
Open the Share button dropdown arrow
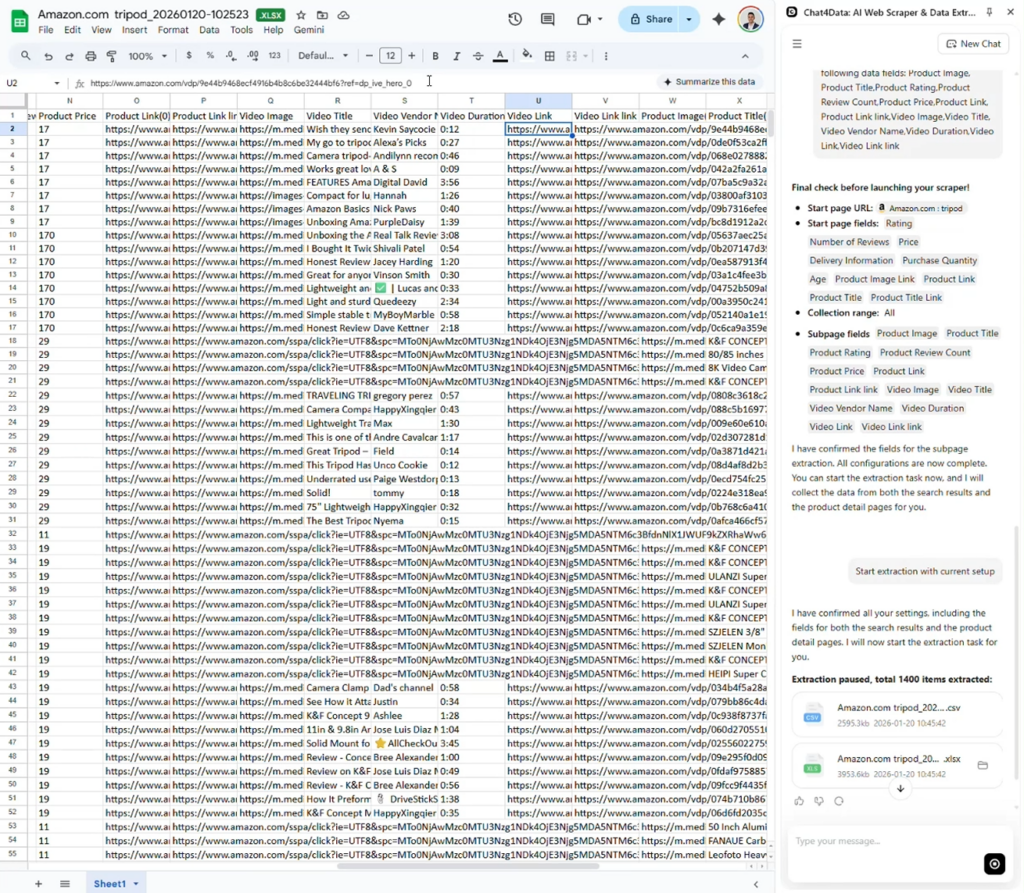pos(689,19)
